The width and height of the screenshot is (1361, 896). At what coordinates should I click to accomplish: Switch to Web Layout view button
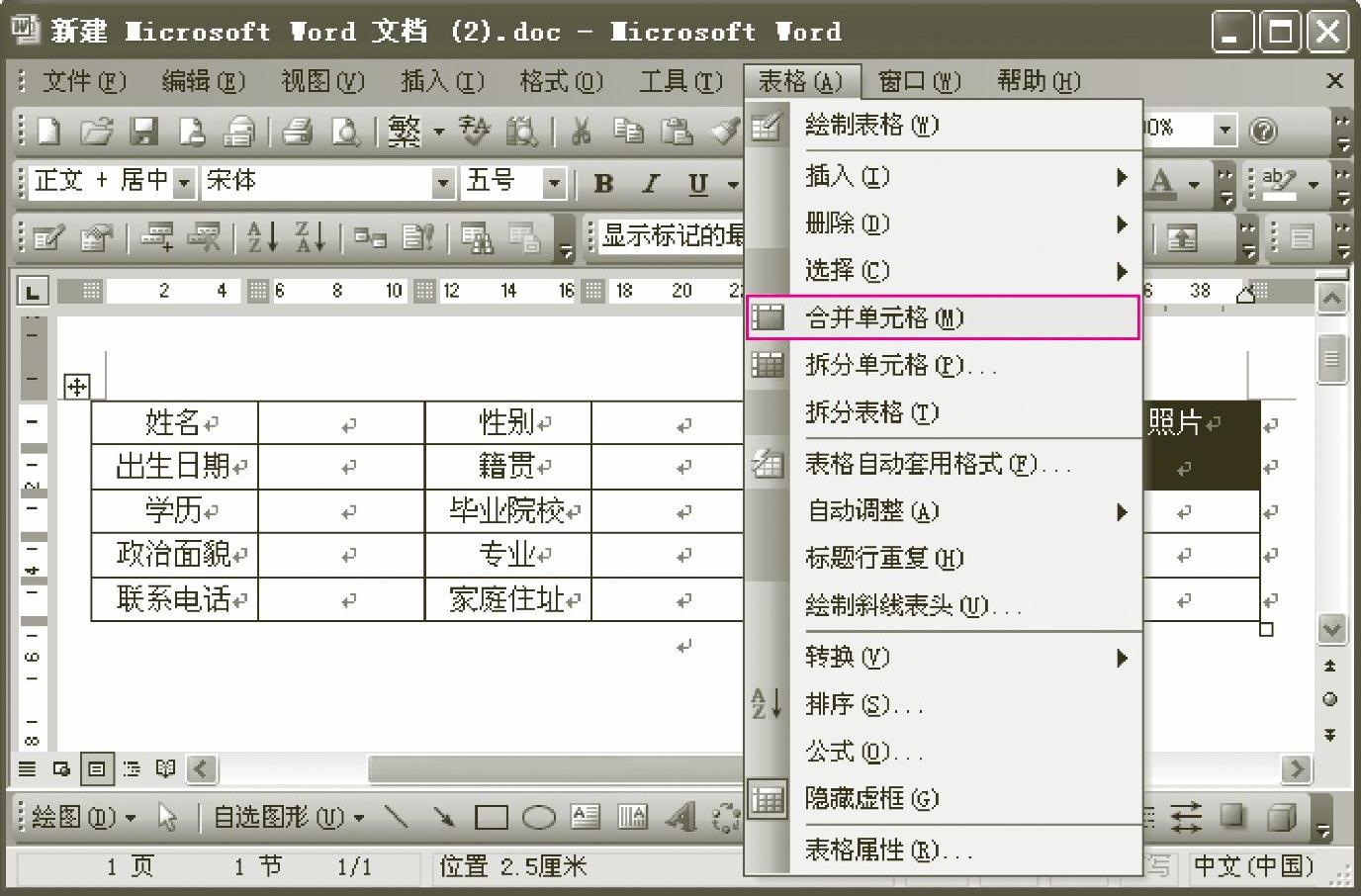coord(61,768)
